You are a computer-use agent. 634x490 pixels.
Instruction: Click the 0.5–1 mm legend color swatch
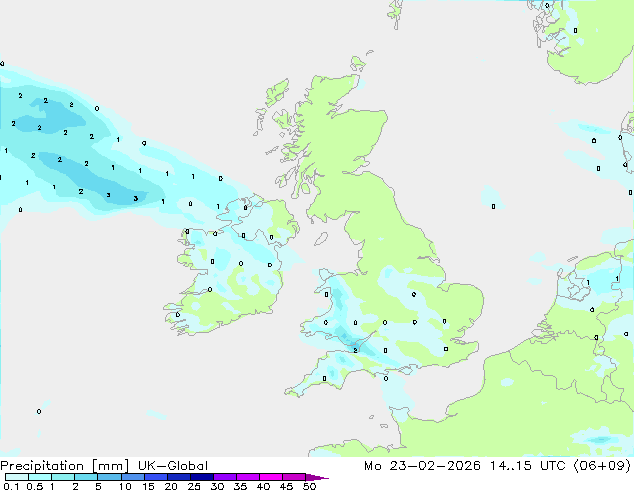pyautogui.click(x=40, y=477)
